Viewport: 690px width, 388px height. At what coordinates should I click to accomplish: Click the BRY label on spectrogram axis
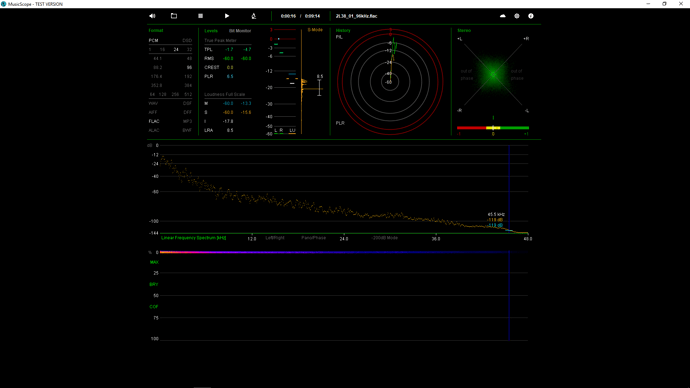pos(154,285)
